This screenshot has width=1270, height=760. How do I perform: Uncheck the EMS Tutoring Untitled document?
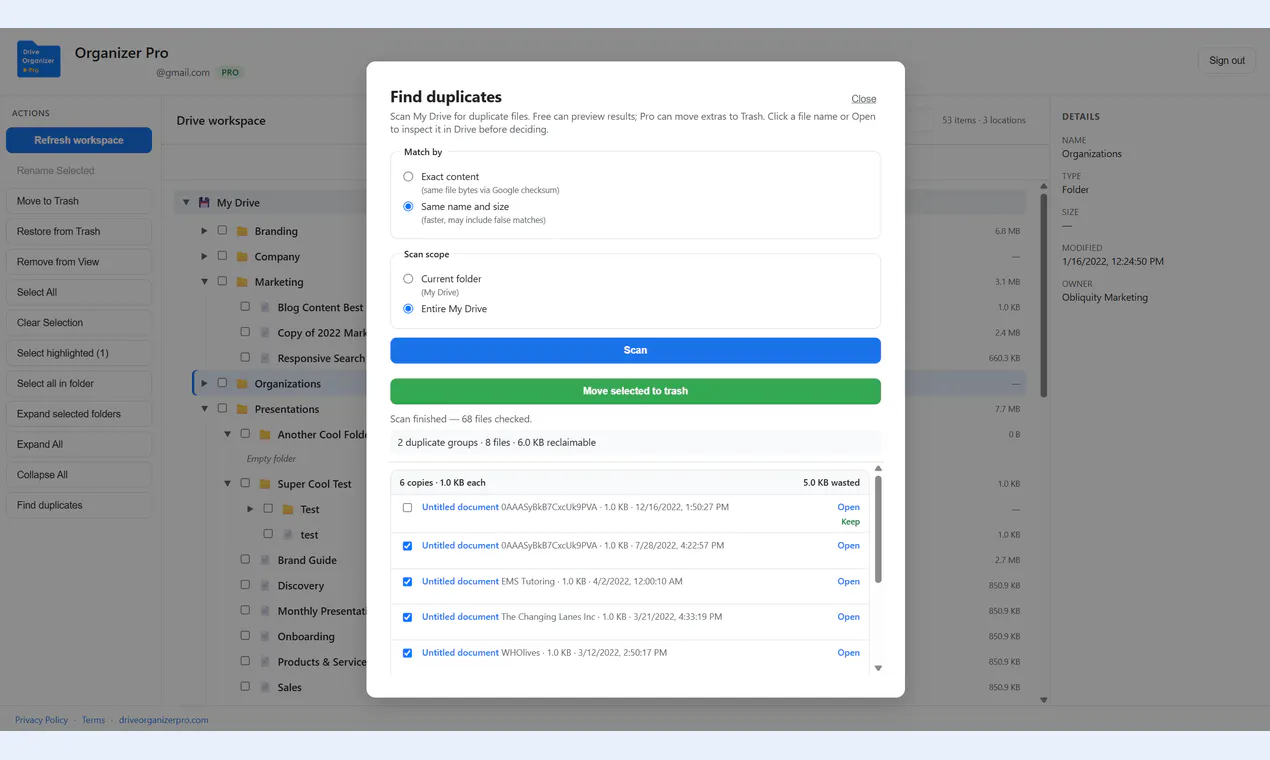(x=407, y=581)
